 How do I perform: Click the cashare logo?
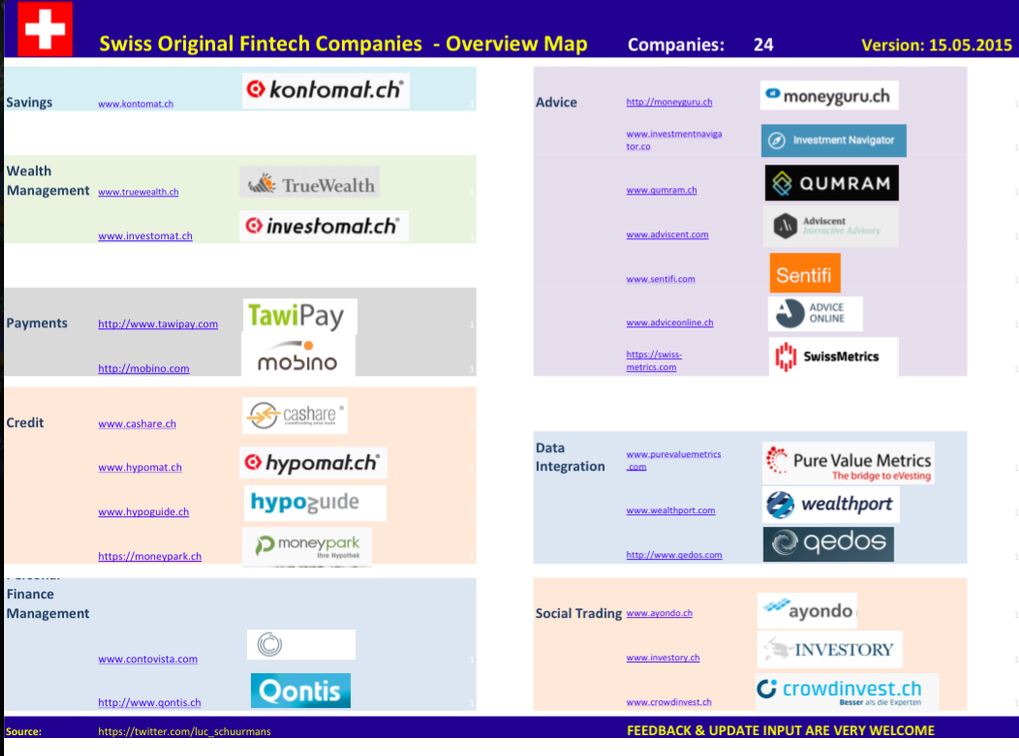pos(295,415)
